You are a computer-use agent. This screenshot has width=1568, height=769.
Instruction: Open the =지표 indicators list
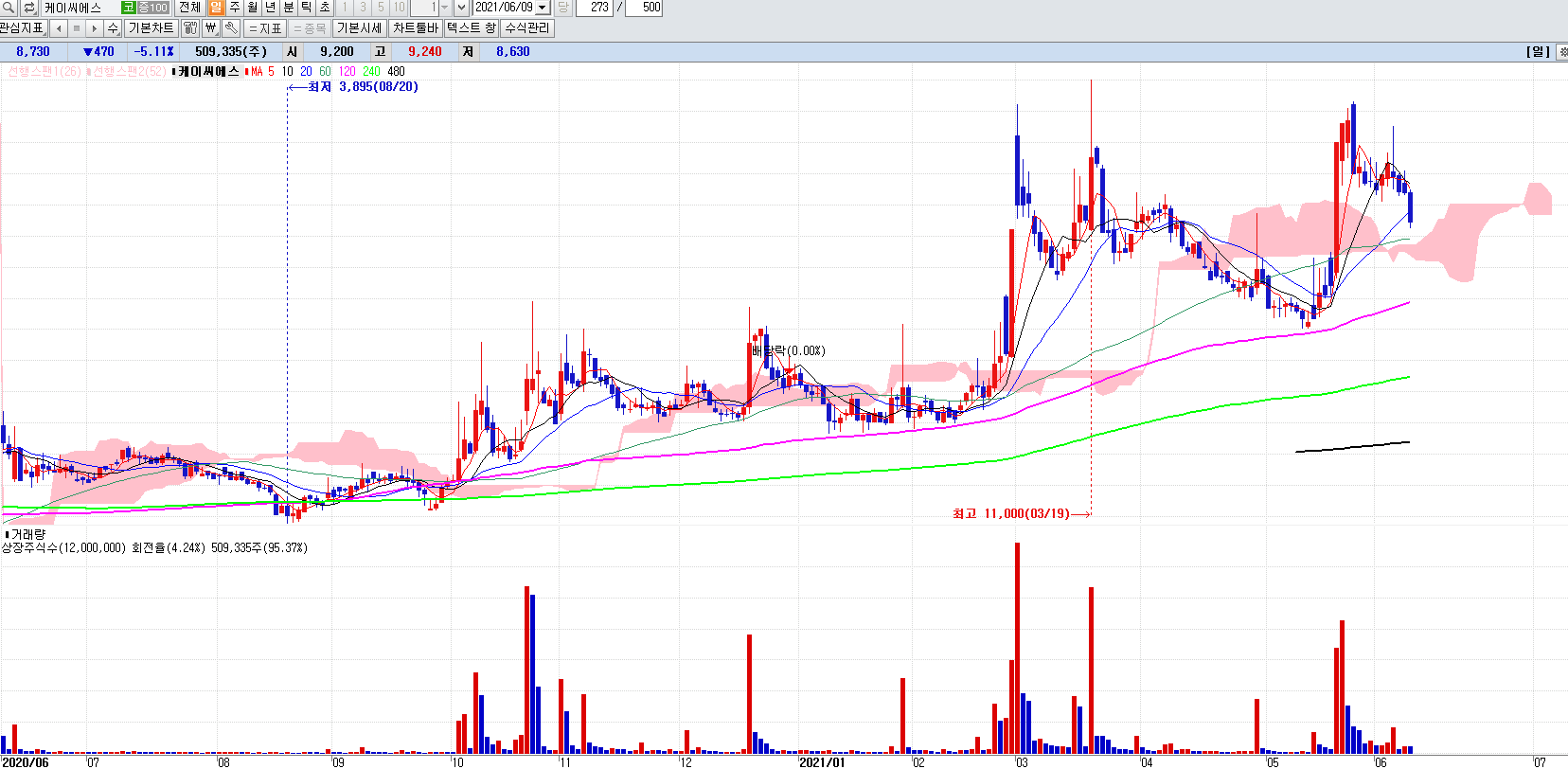coord(266,28)
